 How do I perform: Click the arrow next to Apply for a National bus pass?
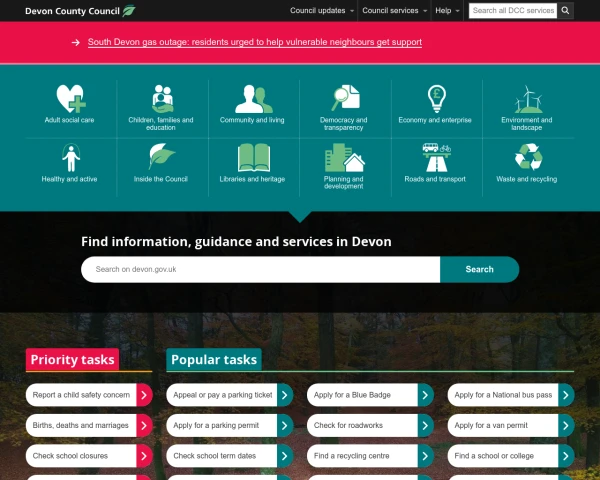[x=566, y=395]
